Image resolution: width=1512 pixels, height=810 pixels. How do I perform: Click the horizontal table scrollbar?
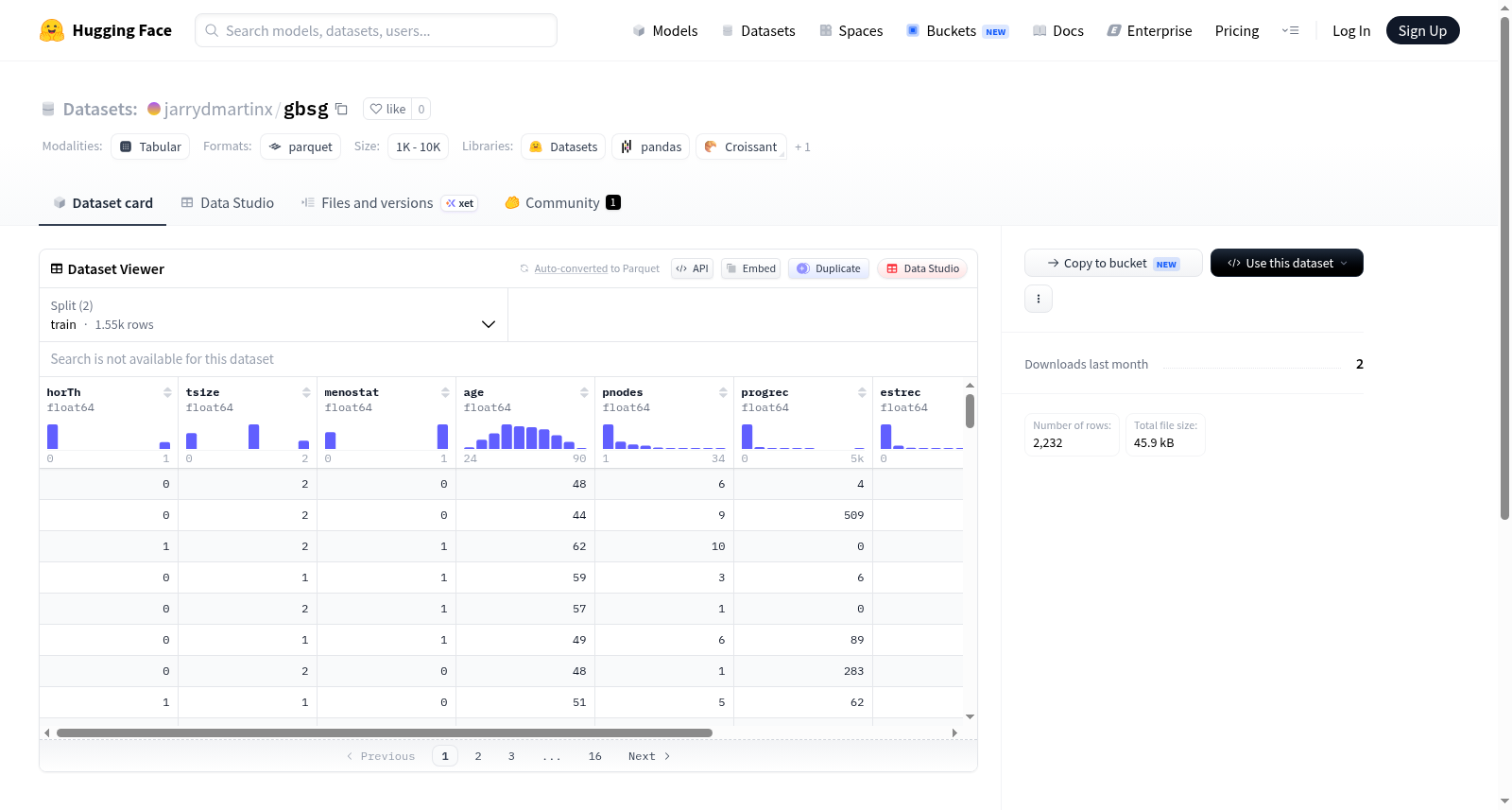pos(384,732)
